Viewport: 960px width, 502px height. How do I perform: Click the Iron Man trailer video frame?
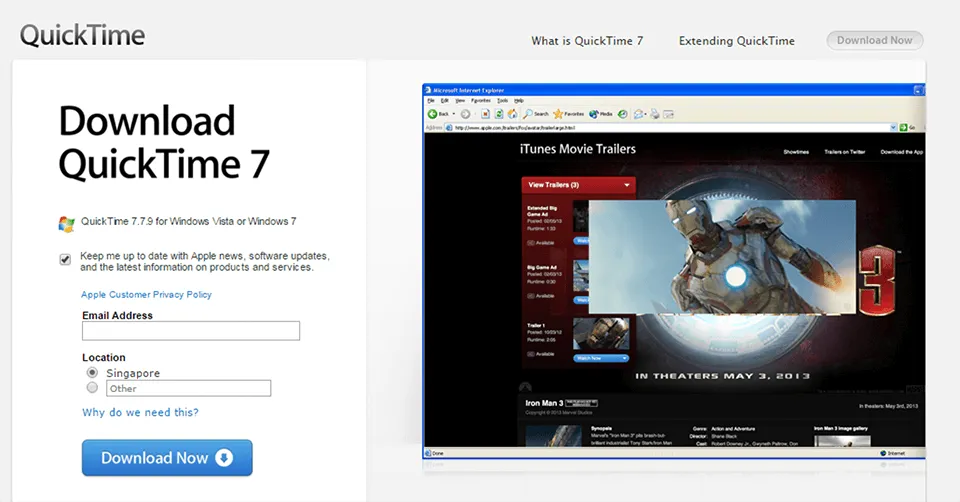[x=722, y=257]
